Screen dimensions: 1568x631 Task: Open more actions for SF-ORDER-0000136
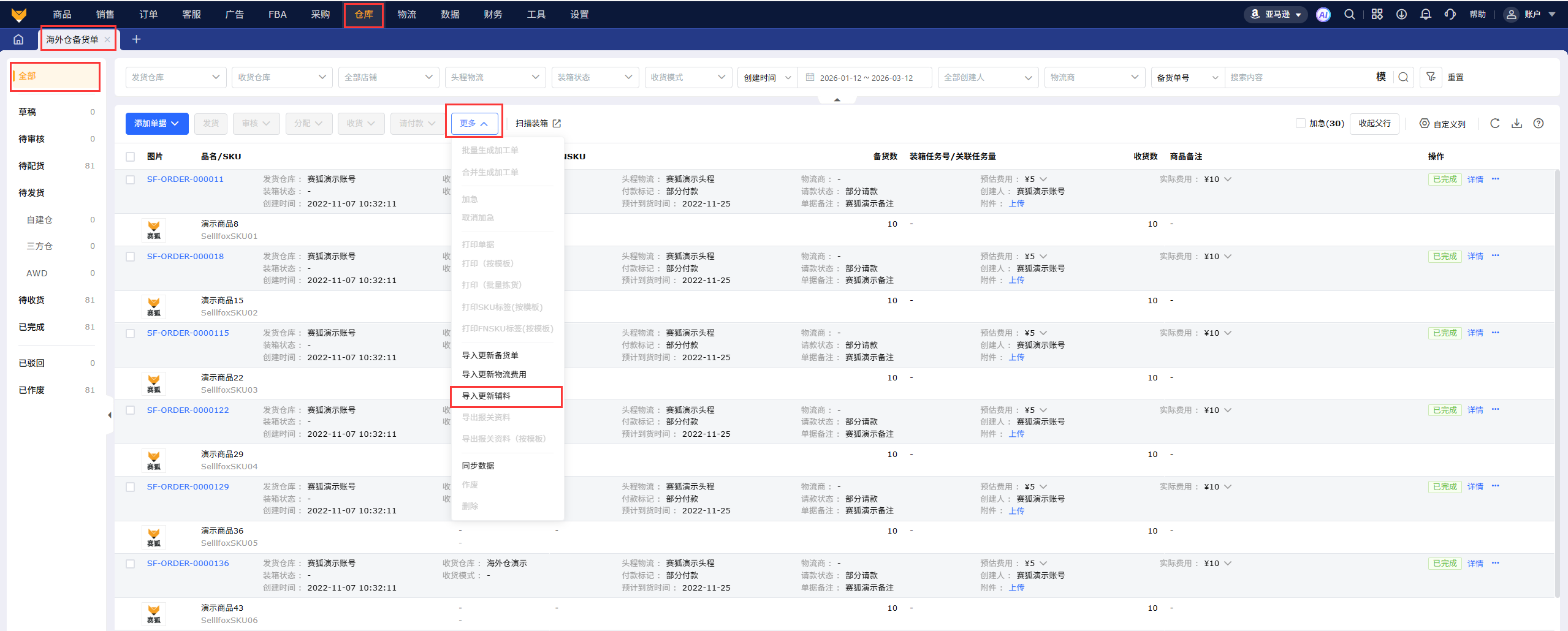point(1495,563)
